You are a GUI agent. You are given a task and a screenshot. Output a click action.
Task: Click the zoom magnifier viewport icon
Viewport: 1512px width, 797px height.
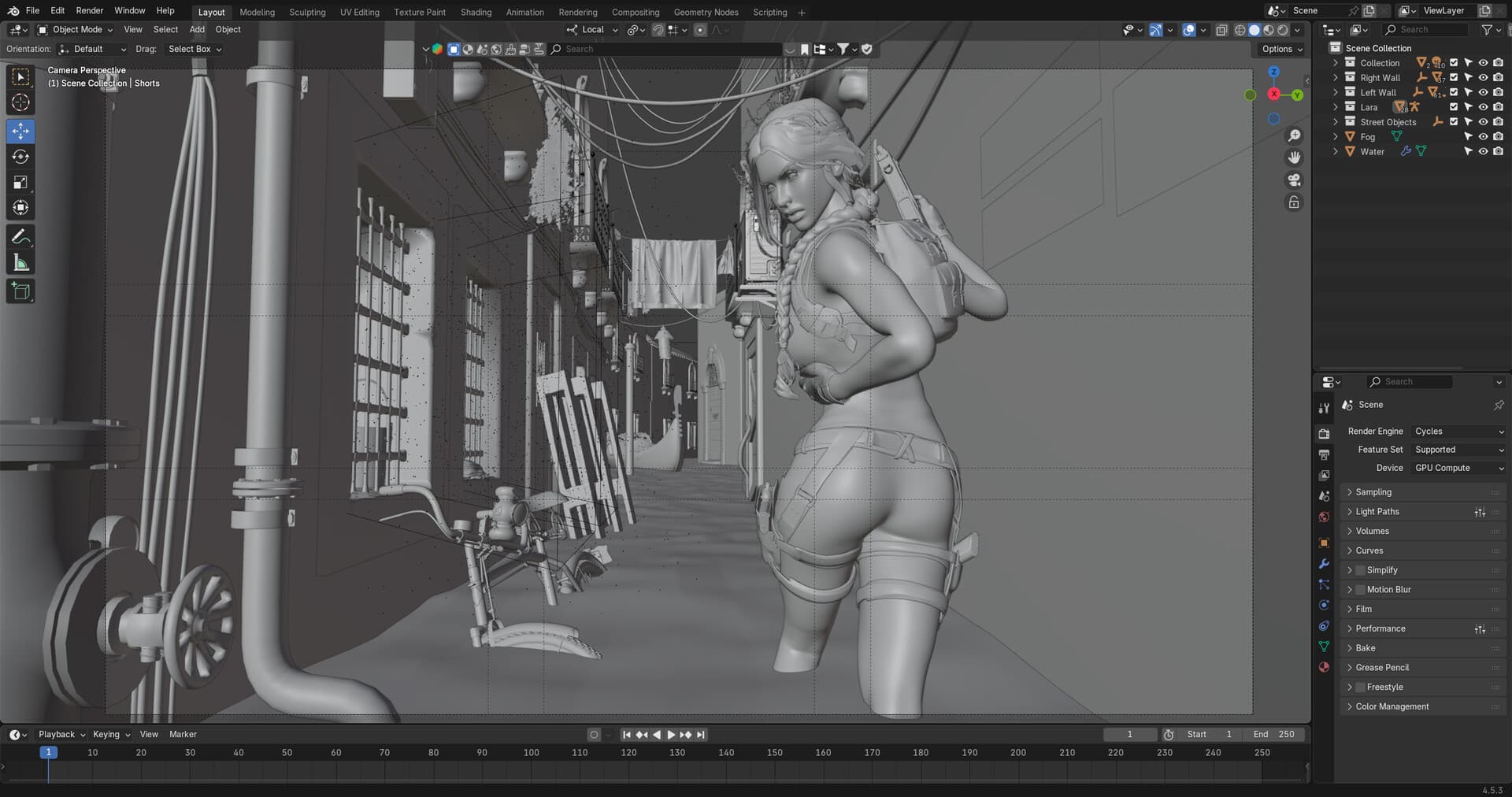point(1294,136)
